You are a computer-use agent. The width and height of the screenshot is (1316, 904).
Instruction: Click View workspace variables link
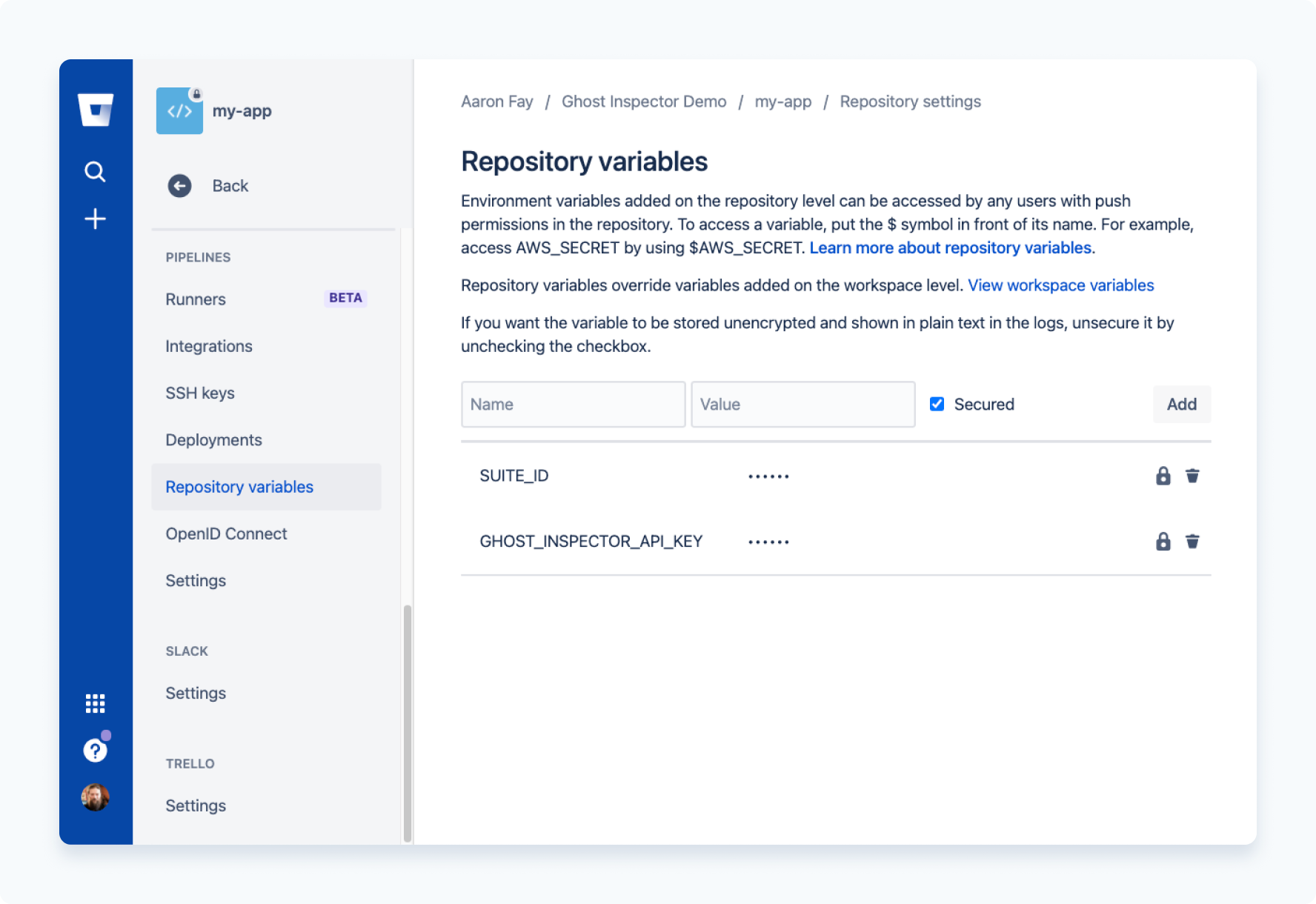tap(1060, 285)
